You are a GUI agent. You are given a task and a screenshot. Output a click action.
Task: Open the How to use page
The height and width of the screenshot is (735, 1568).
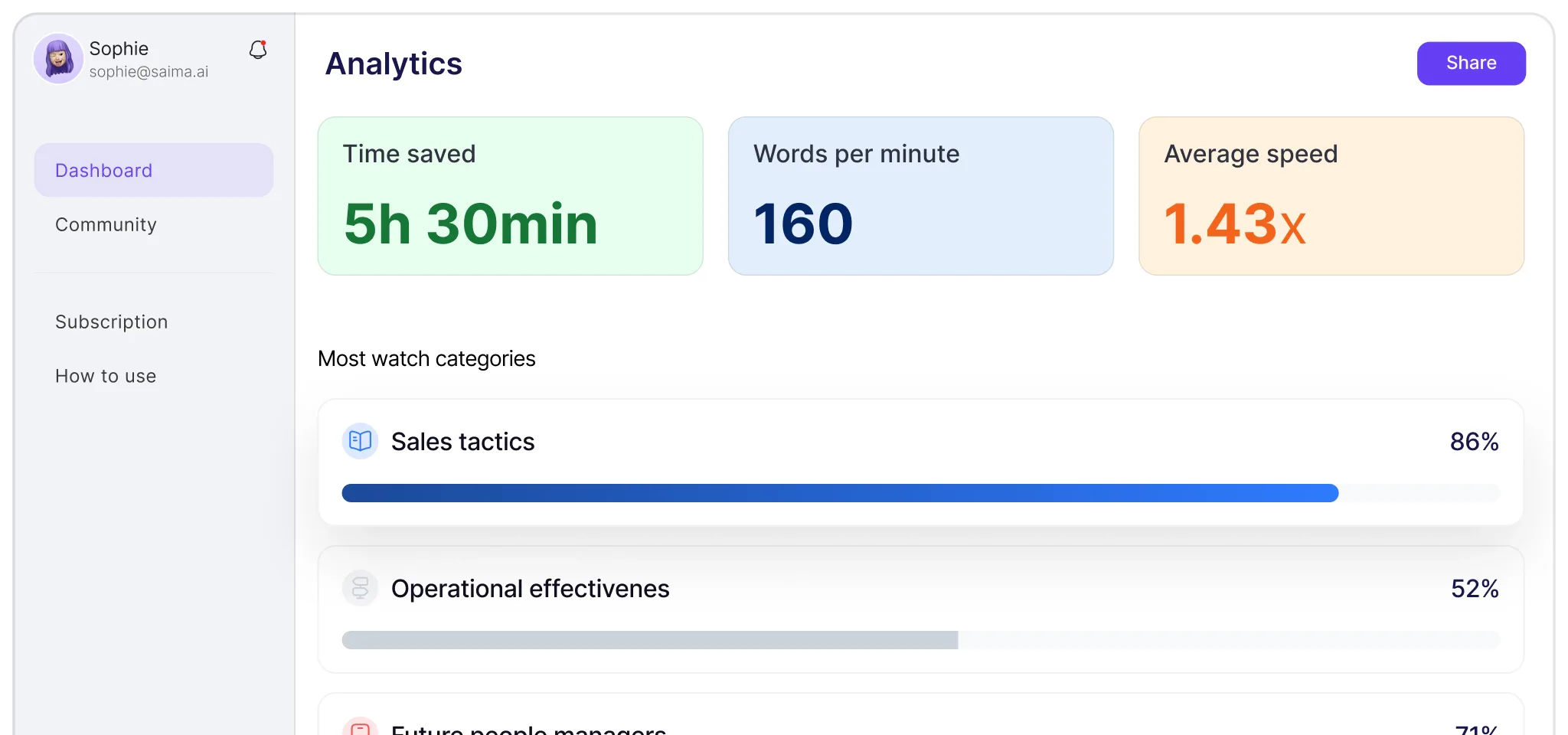106,376
